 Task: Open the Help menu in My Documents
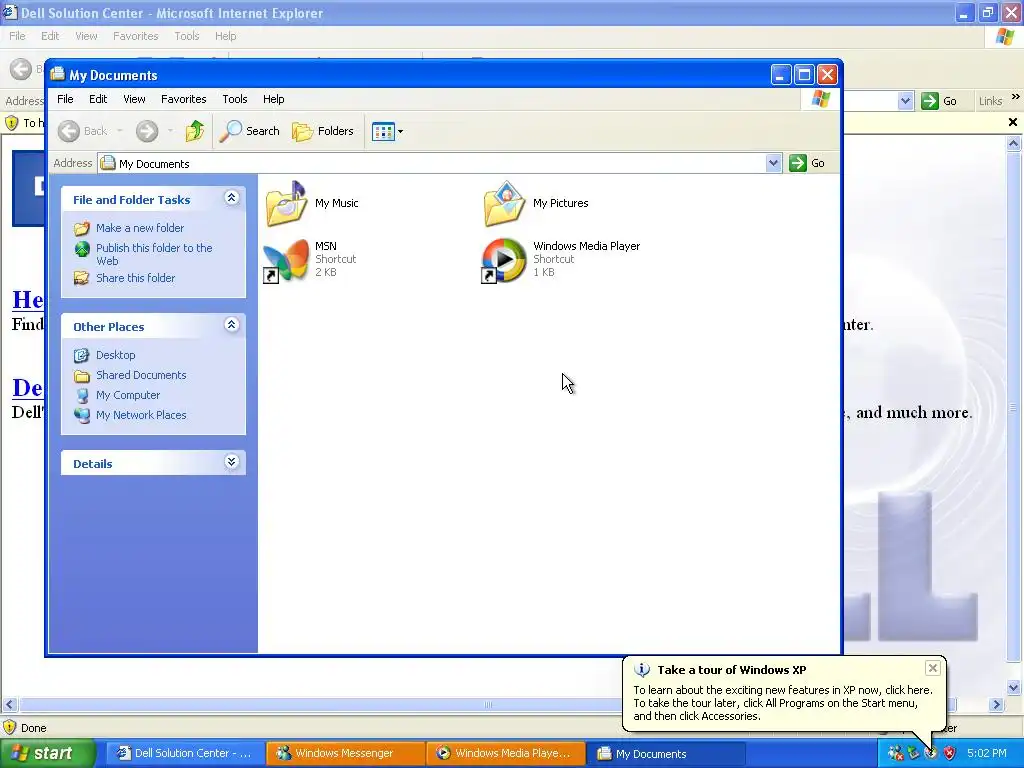pyautogui.click(x=274, y=99)
